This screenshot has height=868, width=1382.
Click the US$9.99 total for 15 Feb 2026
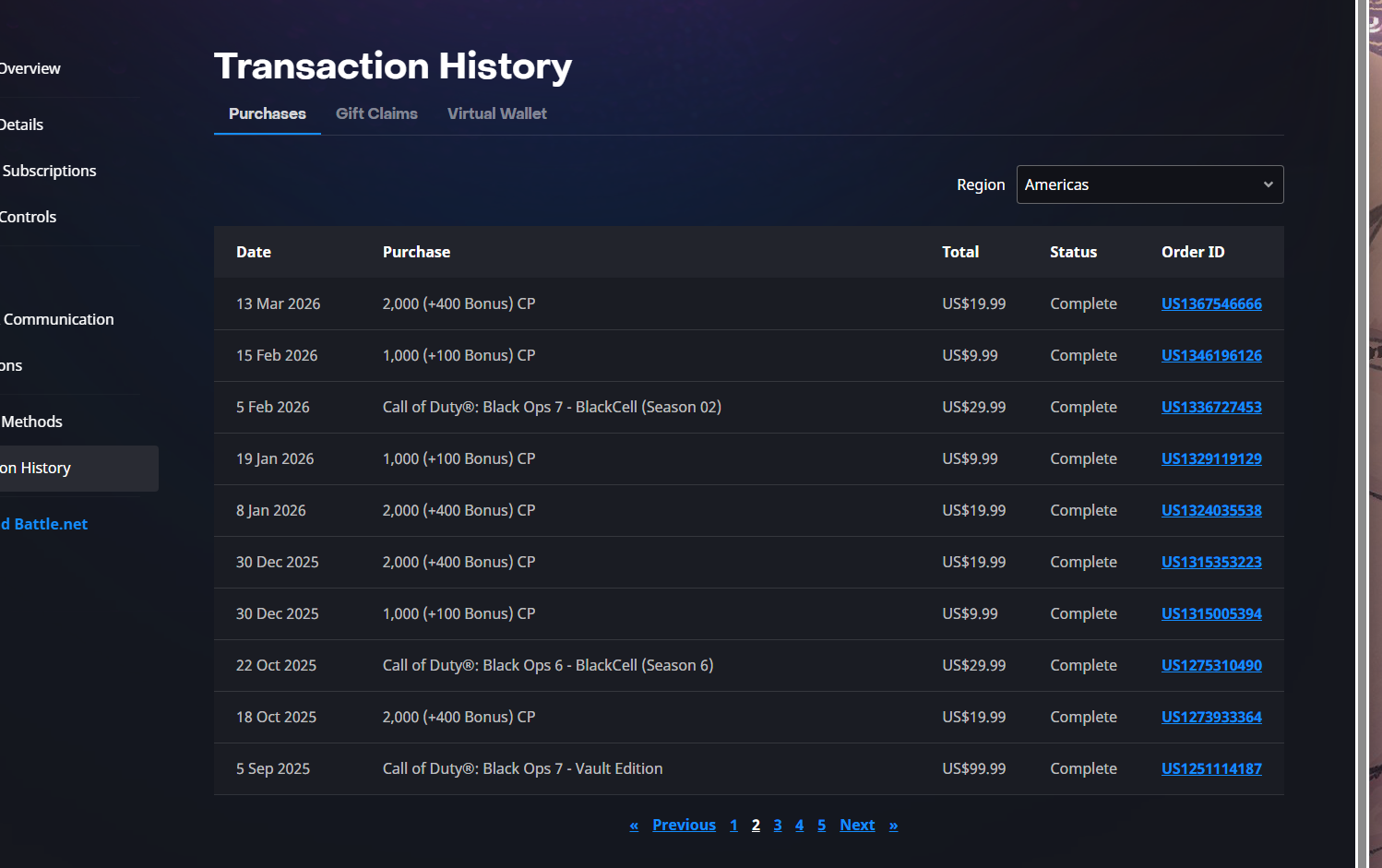[x=970, y=355]
